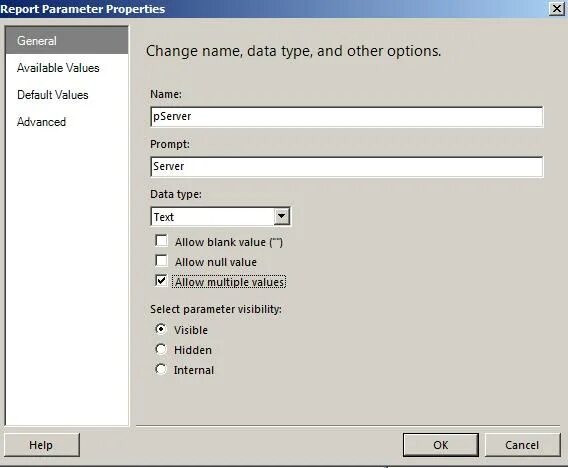Open the General page
This screenshot has width=568, height=468.
(x=67, y=41)
